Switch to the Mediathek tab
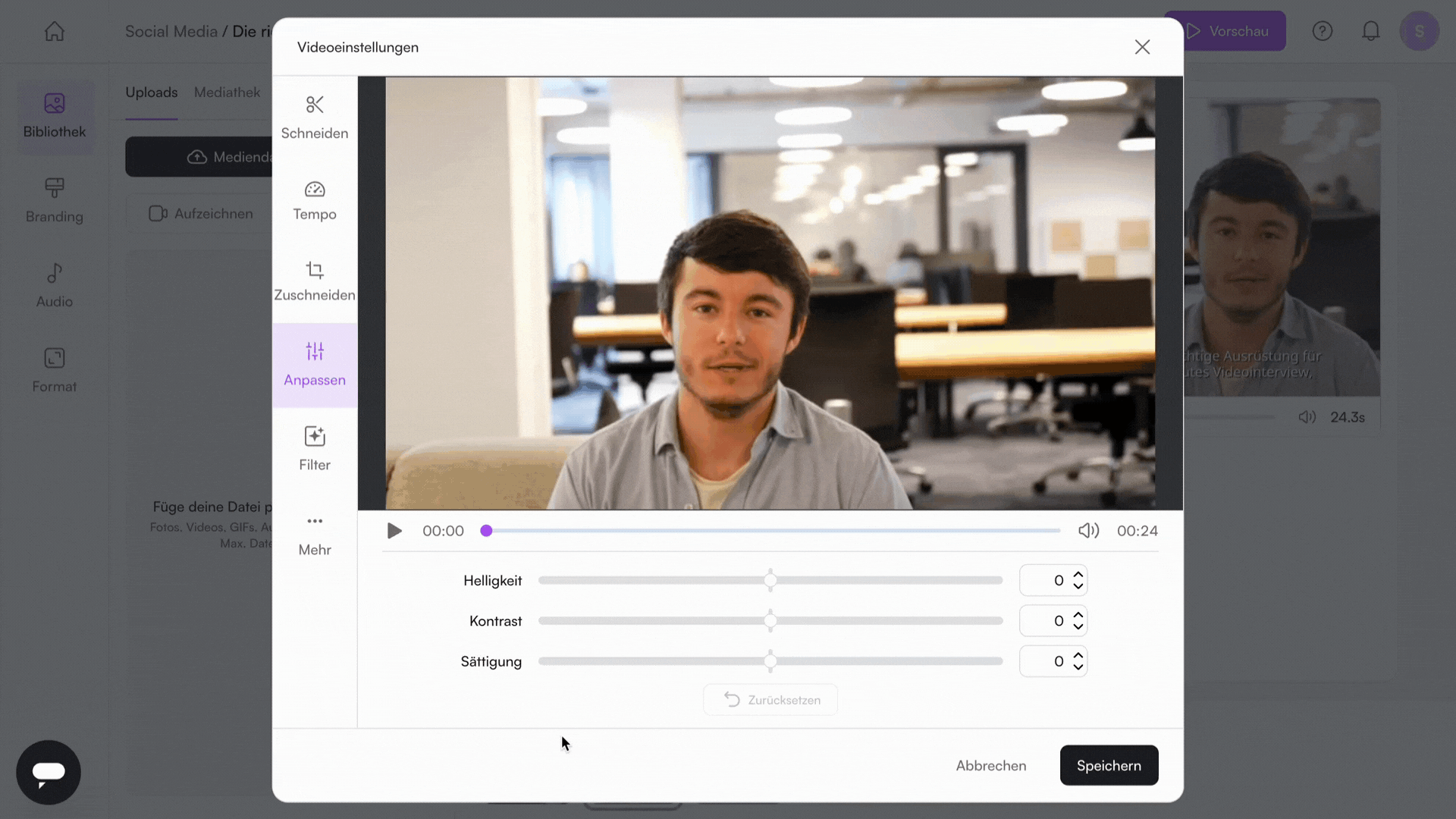The image size is (1456, 819). [x=227, y=93]
